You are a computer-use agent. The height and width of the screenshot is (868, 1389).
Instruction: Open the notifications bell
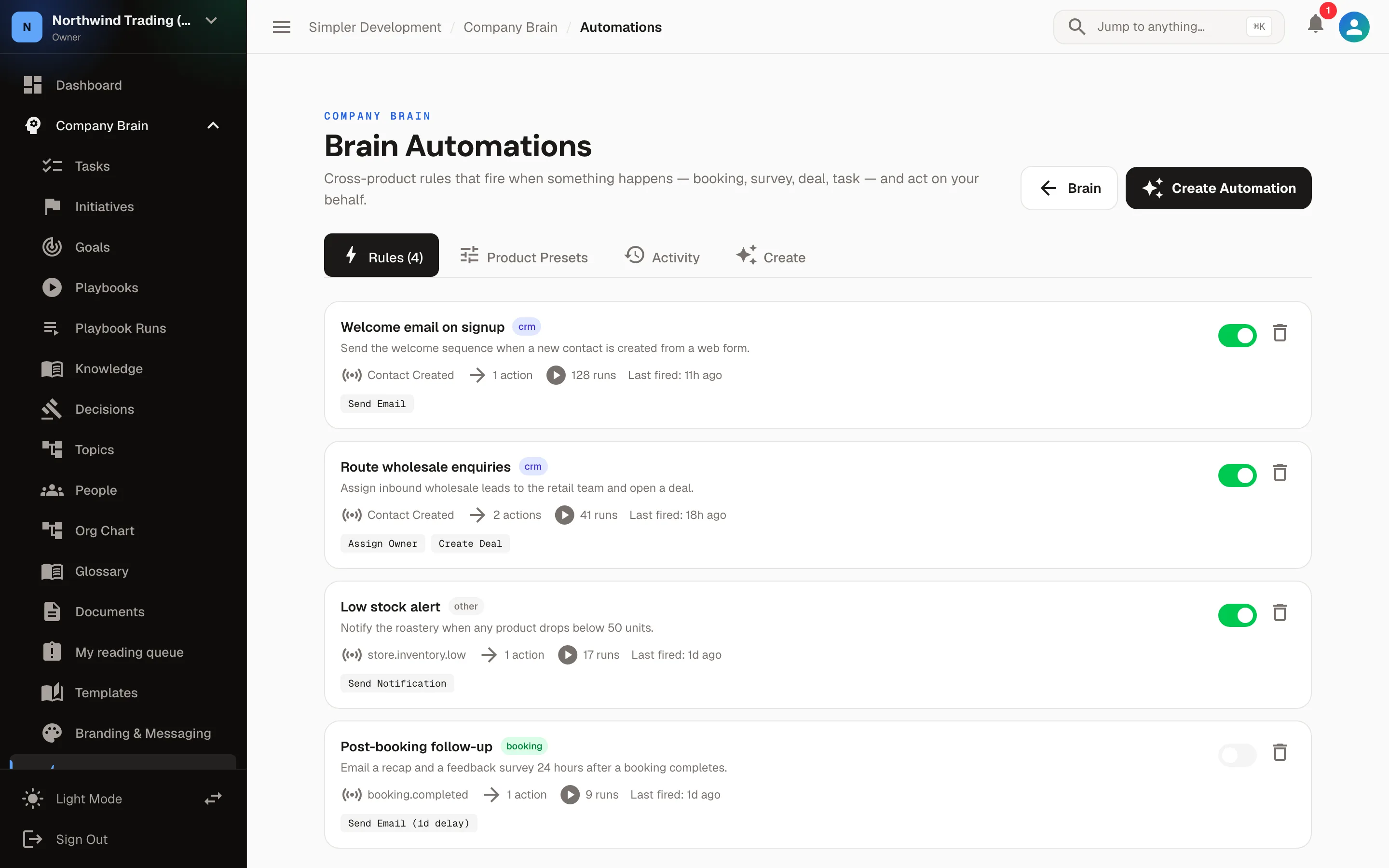[1315, 25]
